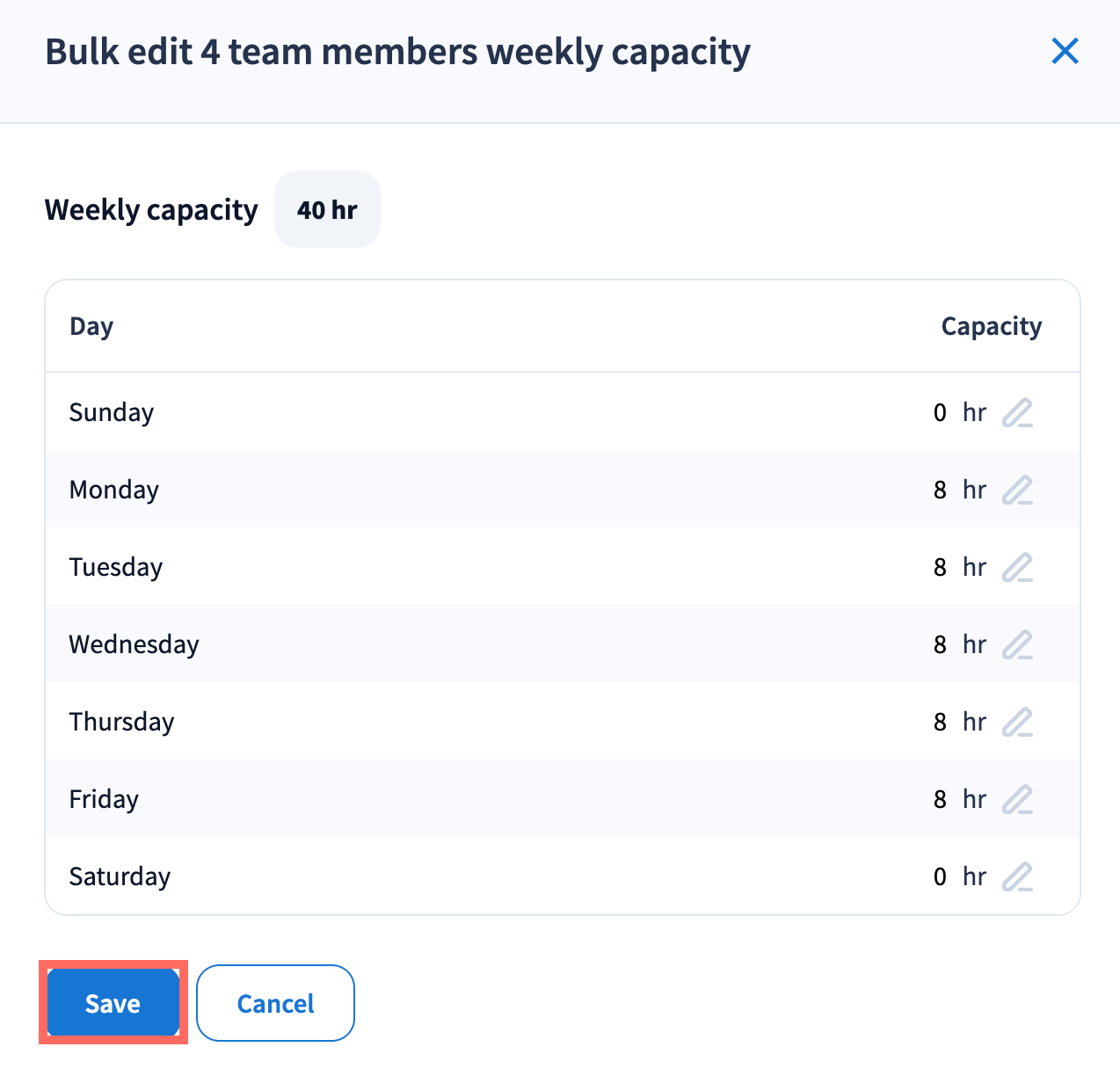Cancel the bulk capacity edit
Viewport: 1120px width, 1076px height.
(275, 1003)
